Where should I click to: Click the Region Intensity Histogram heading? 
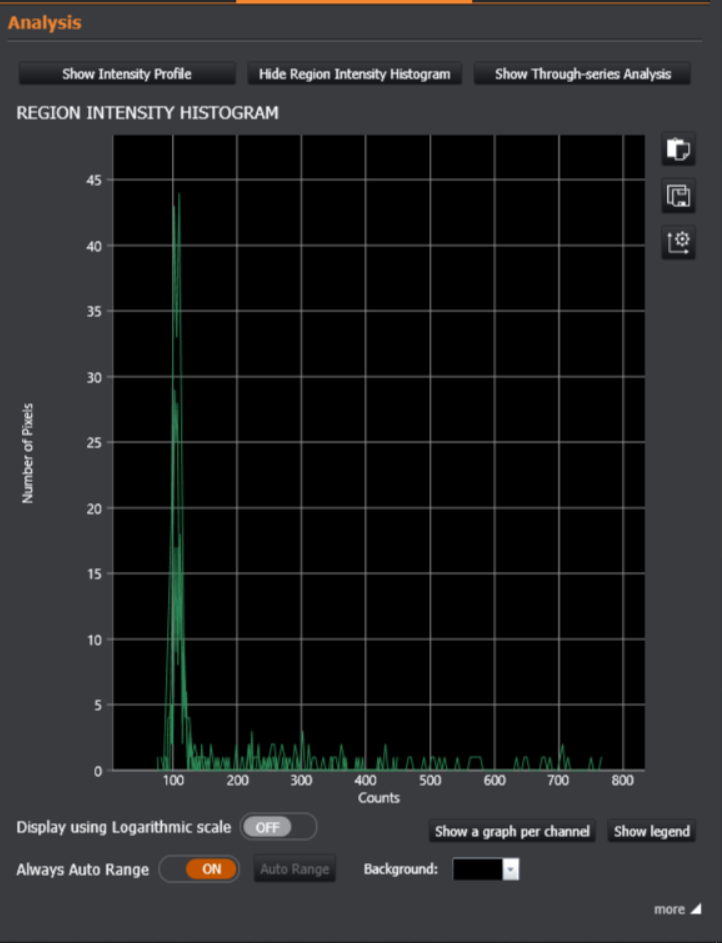147,113
